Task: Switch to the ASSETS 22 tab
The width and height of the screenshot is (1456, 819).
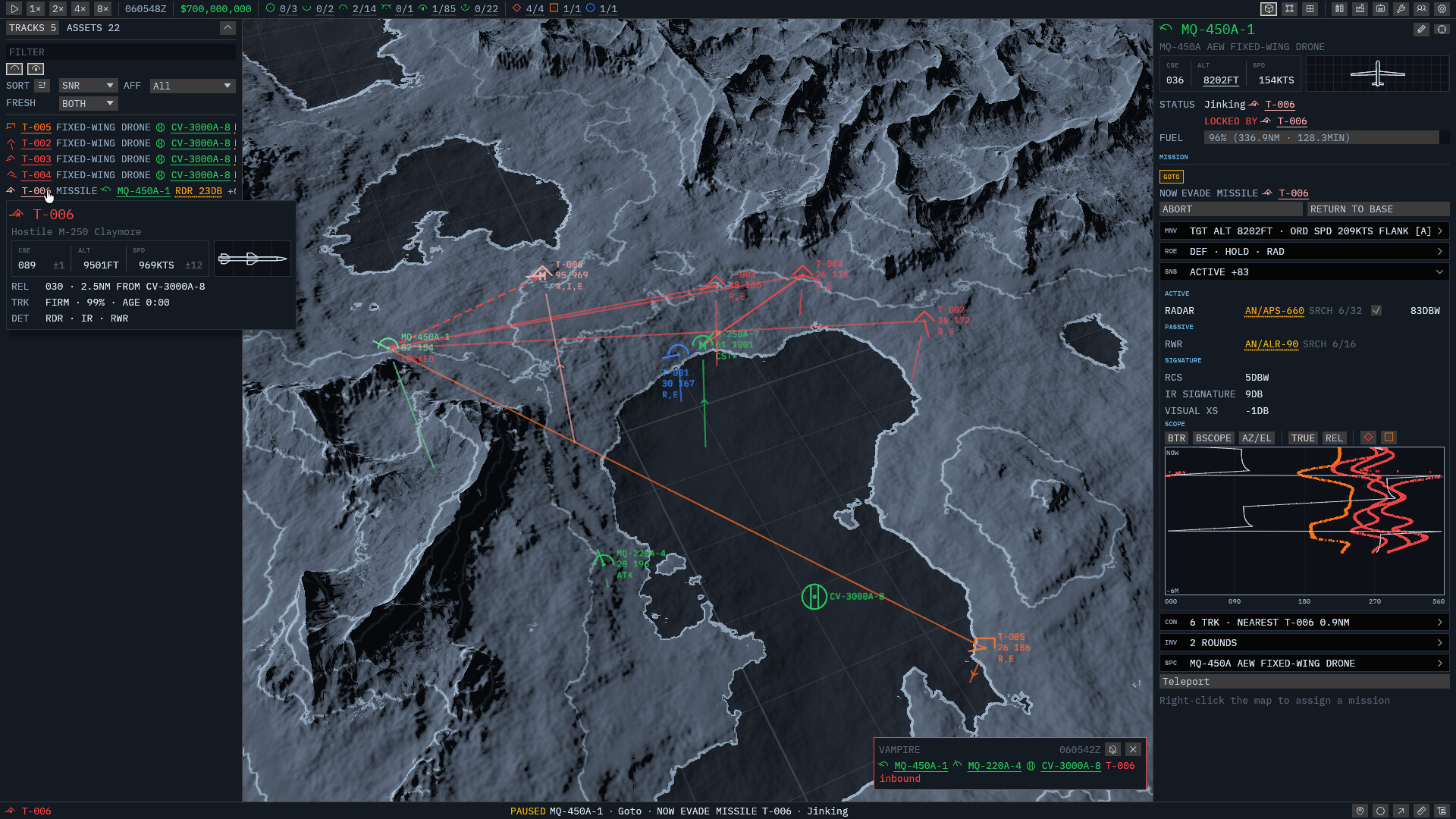Action: pos(93,28)
